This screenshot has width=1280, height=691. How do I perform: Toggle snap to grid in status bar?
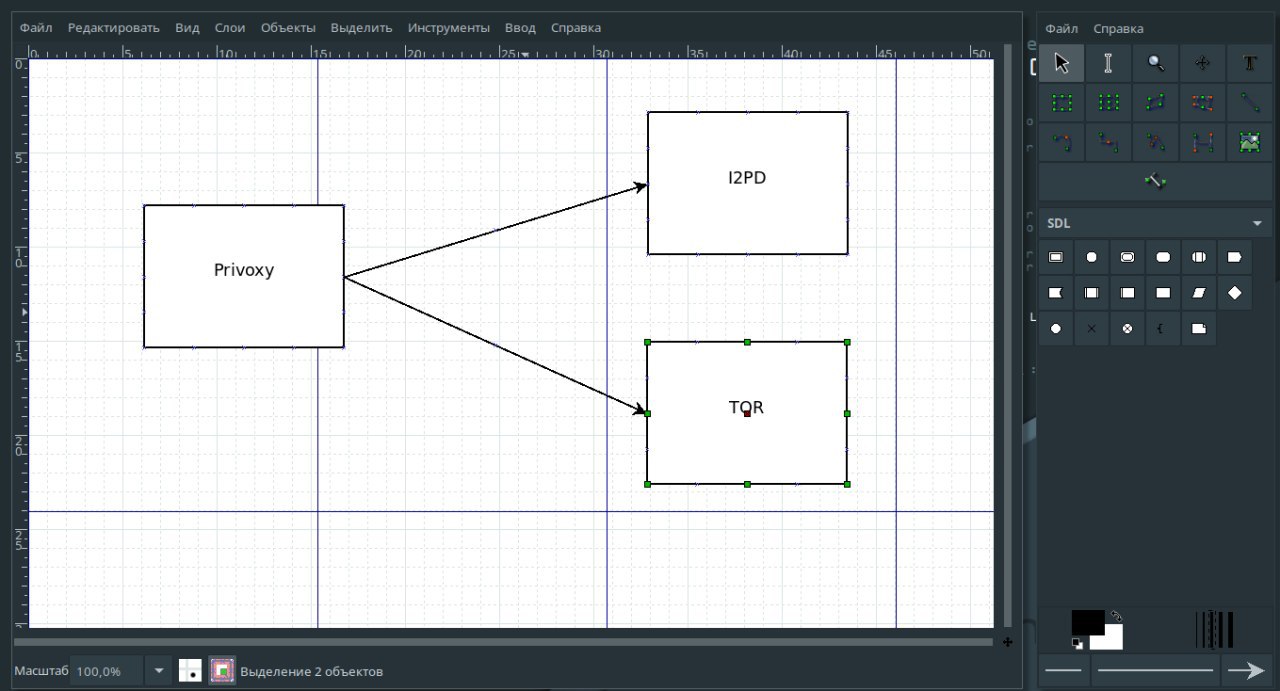(190, 671)
